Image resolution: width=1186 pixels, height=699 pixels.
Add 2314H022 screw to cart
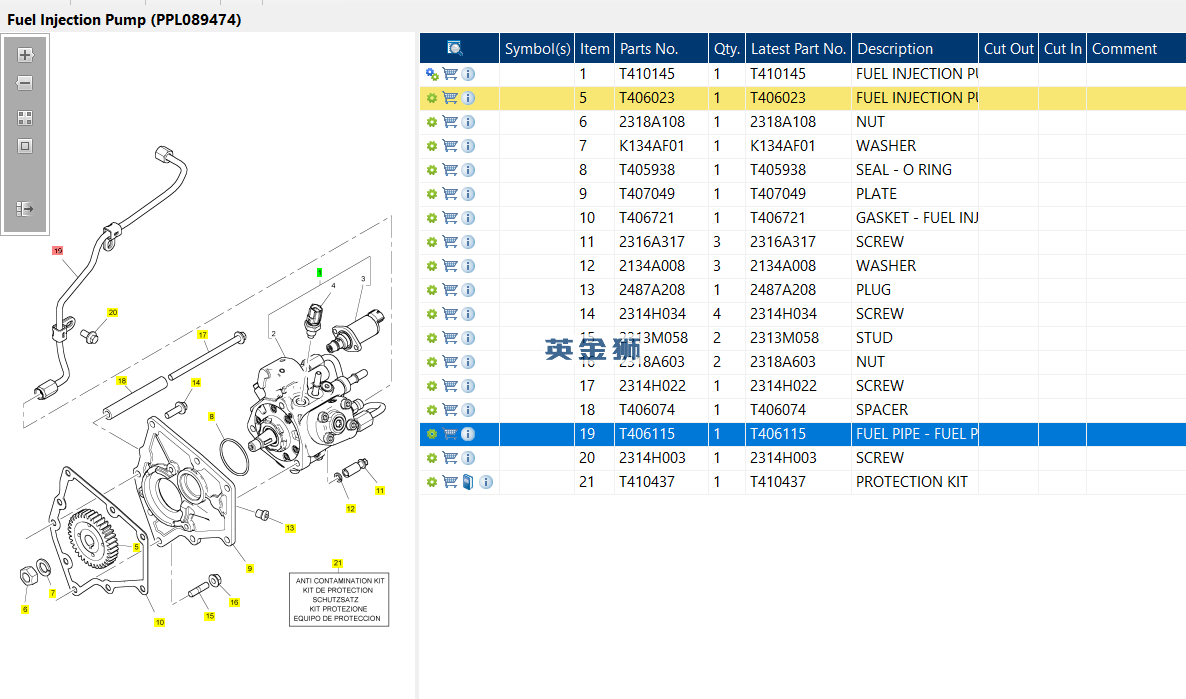(x=450, y=386)
